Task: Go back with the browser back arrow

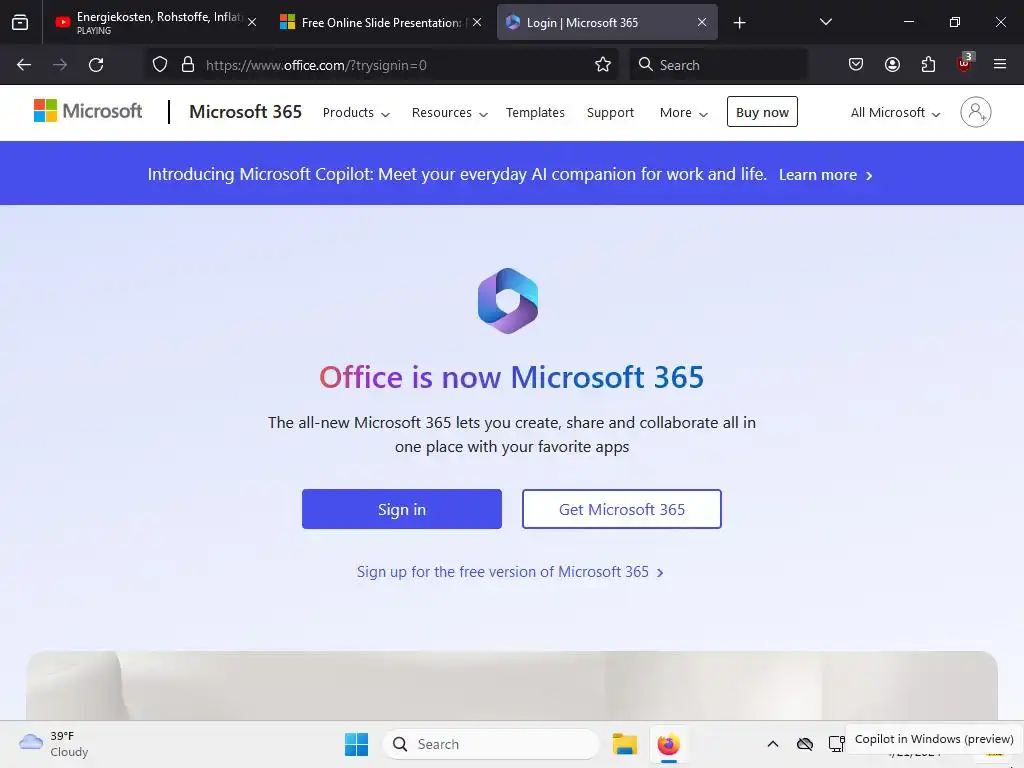Action: point(24,65)
